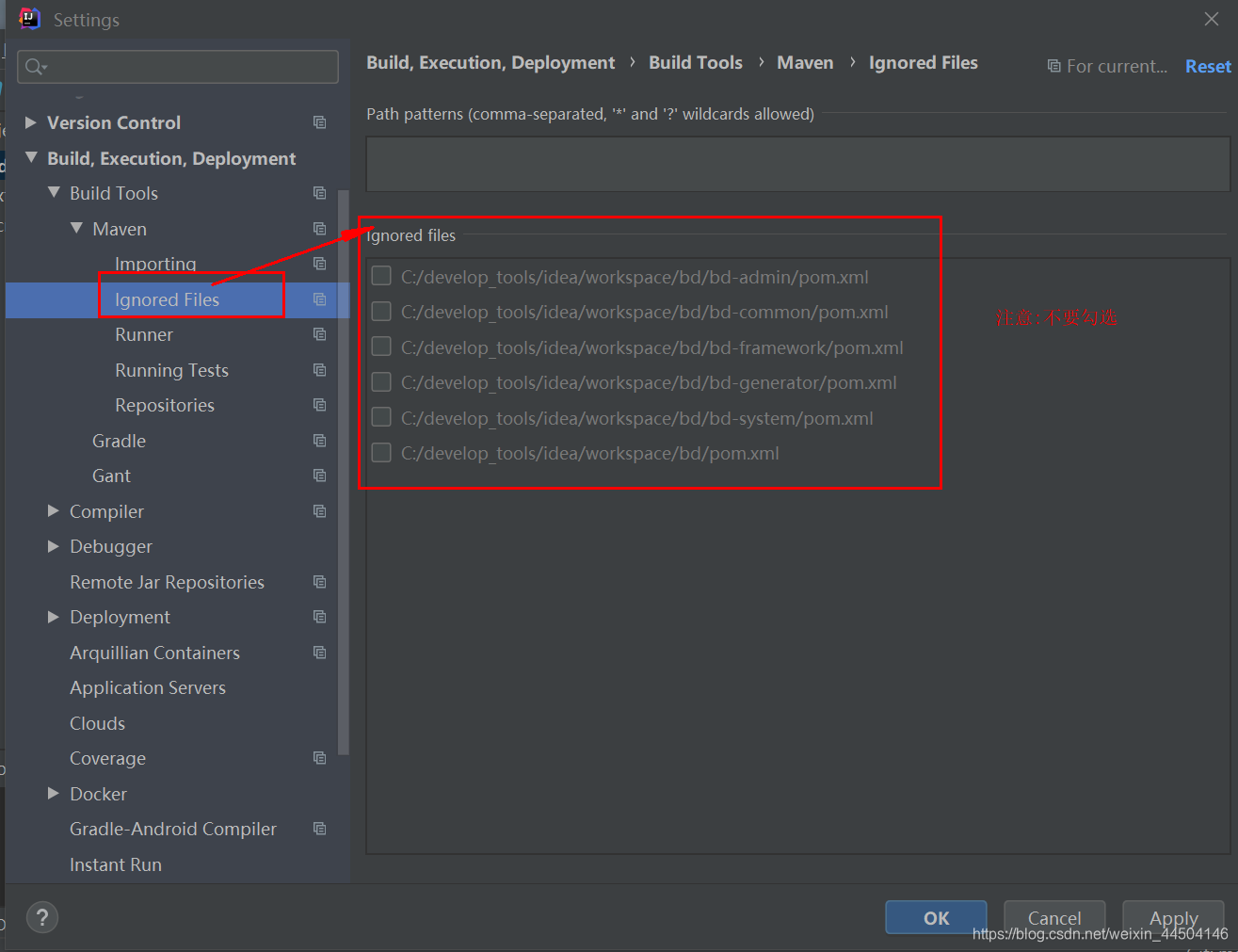
Task: Click the per-project icon beside Arquillian Containers
Action: coord(319,653)
